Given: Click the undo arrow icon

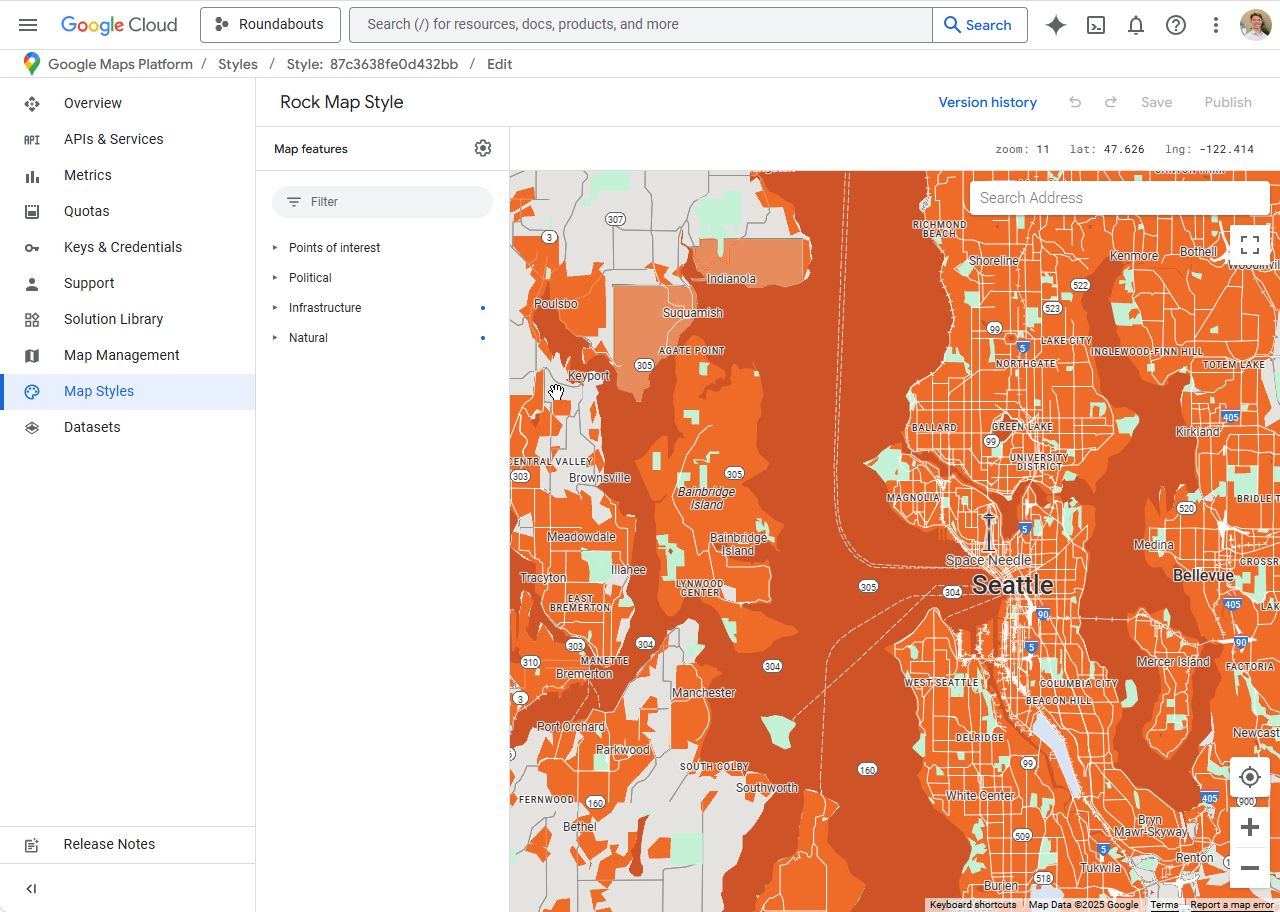Looking at the screenshot, I should (1075, 102).
